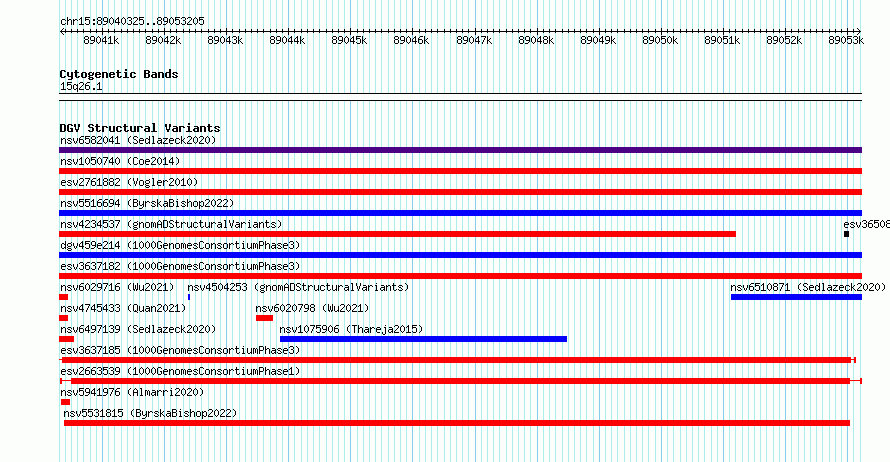Select the blue nsv1075906 variant bar
The width and height of the screenshot is (890, 462).
coord(423,339)
